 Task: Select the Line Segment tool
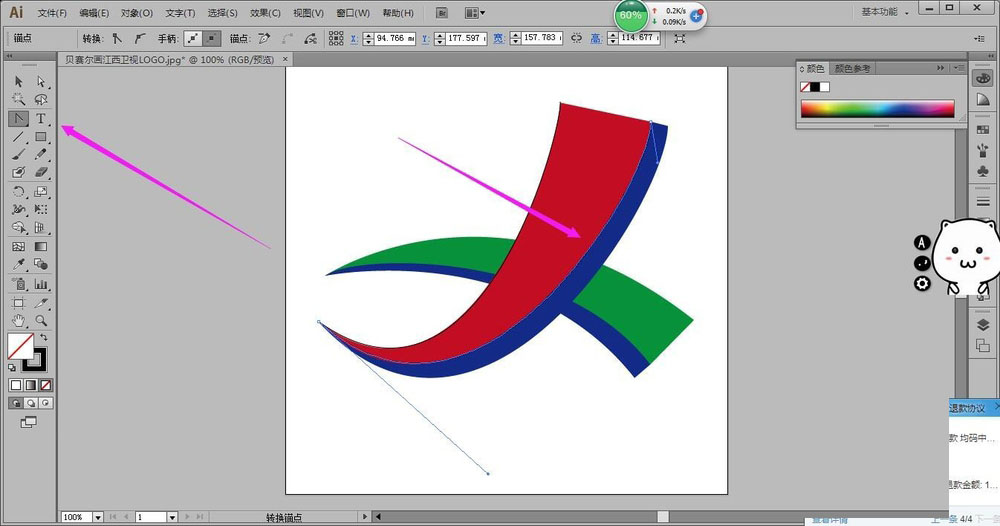point(18,136)
